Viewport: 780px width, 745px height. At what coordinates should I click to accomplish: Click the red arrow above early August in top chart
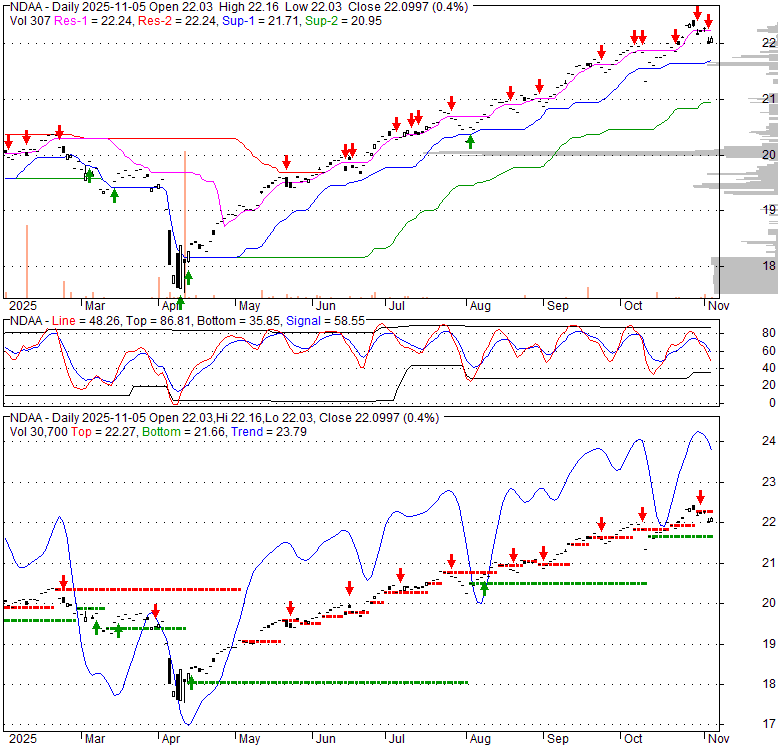[452, 103]
